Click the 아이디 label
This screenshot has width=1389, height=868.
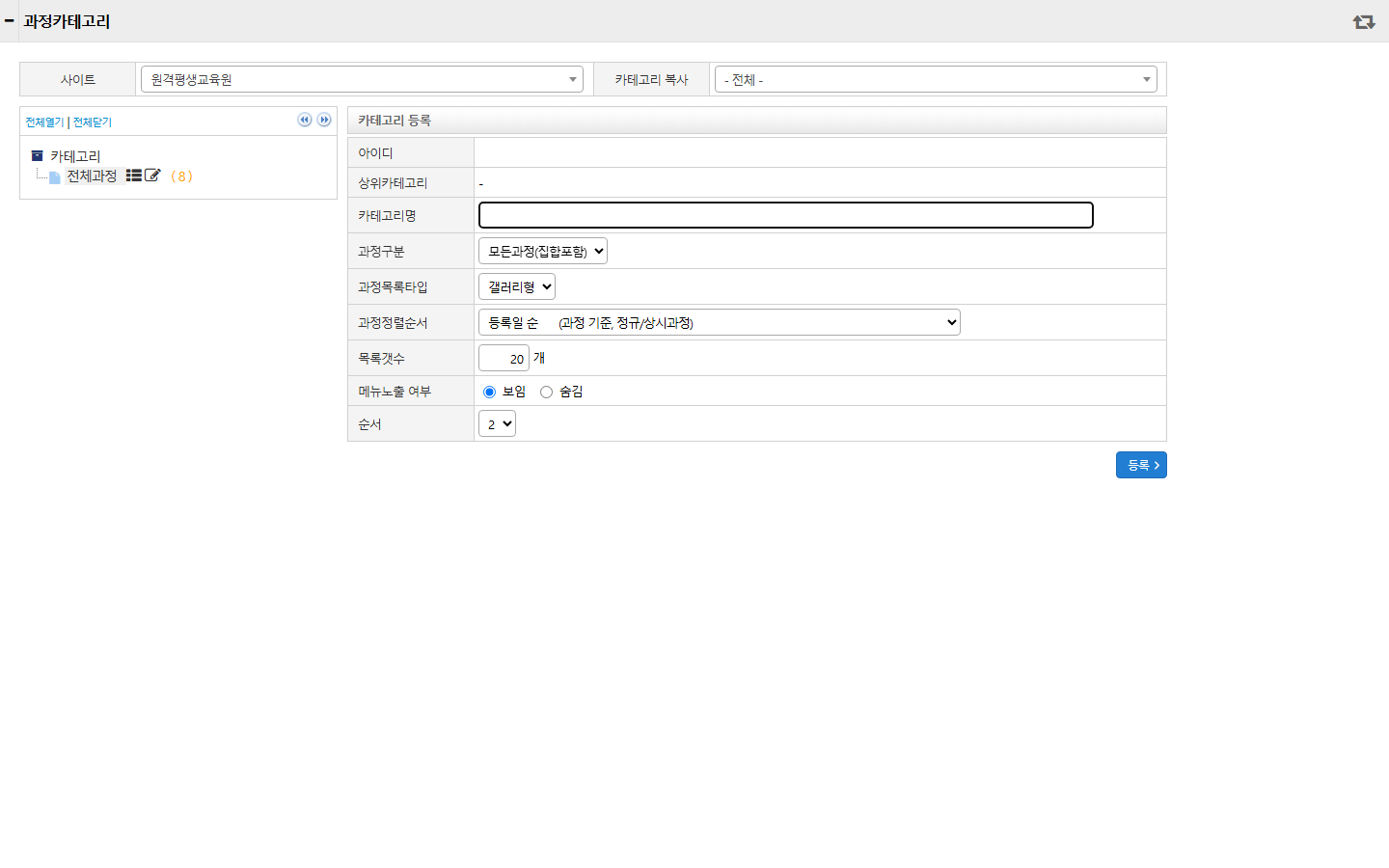tap(375, 153)
